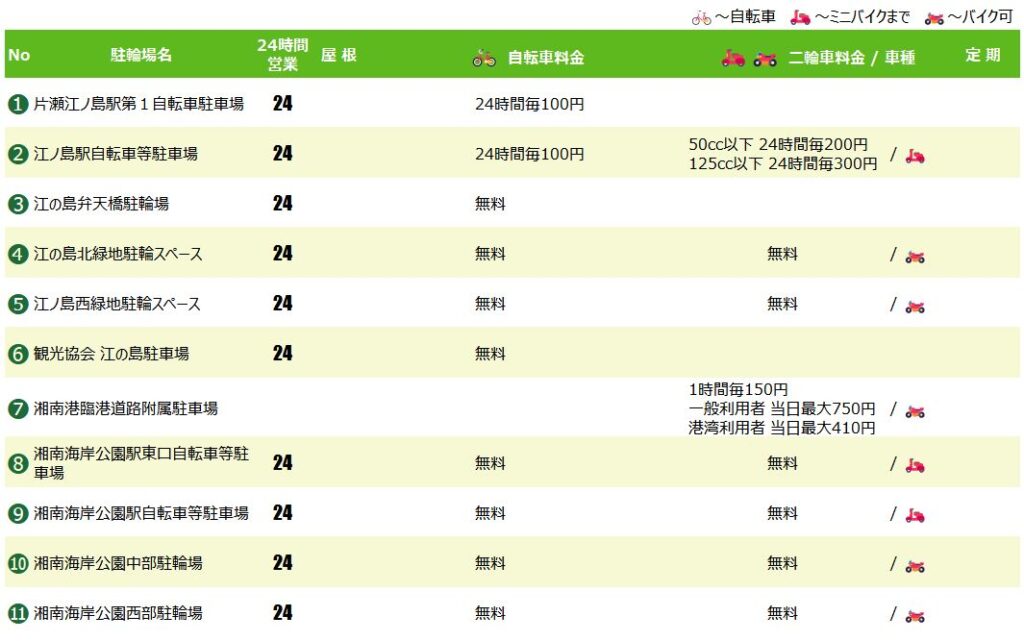Open the 江の島弁天橋駐輪場 entry
Viewport: 1024px width, 641px height.
(101, 204)
